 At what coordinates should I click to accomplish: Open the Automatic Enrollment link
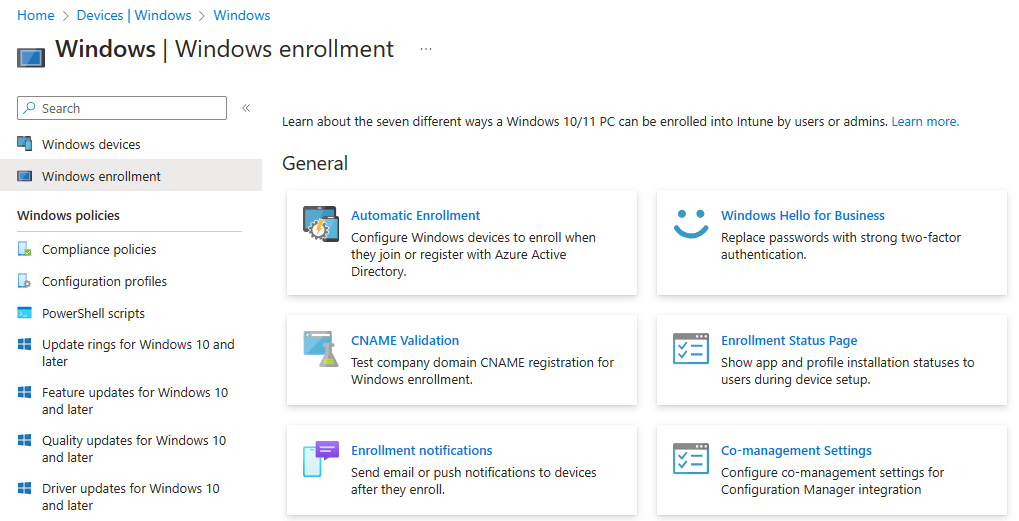coord(415,215)
